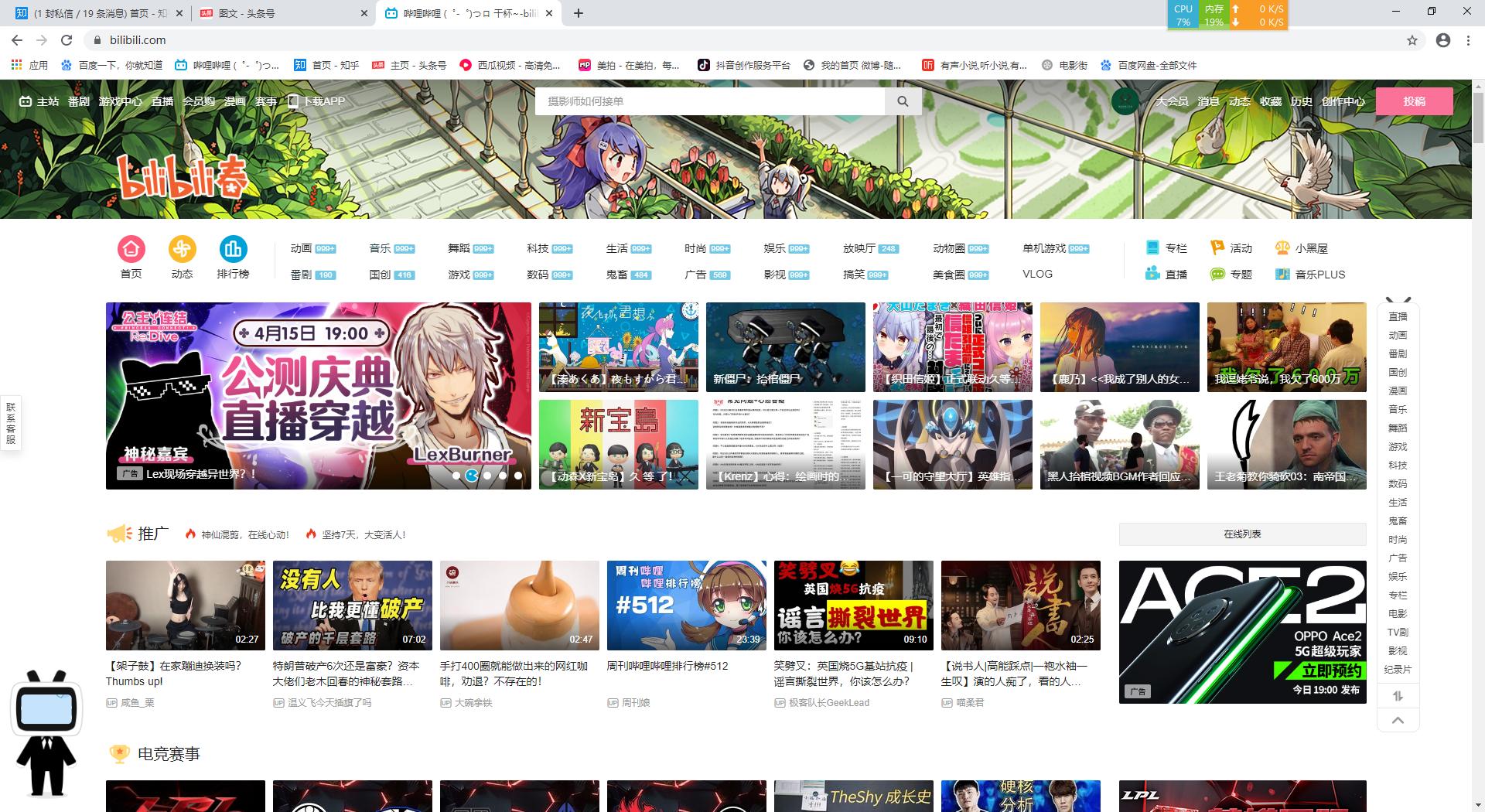Open the blue 排行榜 ranking icon
The image size is (1485, 812).
coord(233,249)
